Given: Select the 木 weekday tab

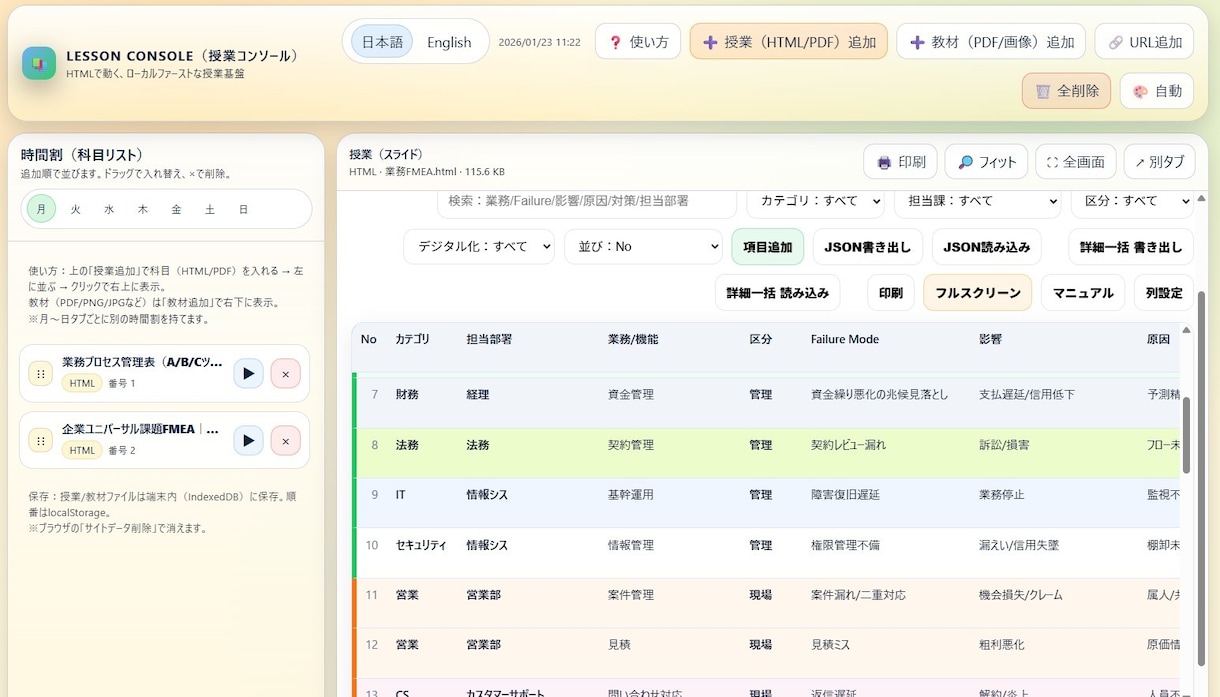Looking at the screenshot, I should [x=143, y=209].
